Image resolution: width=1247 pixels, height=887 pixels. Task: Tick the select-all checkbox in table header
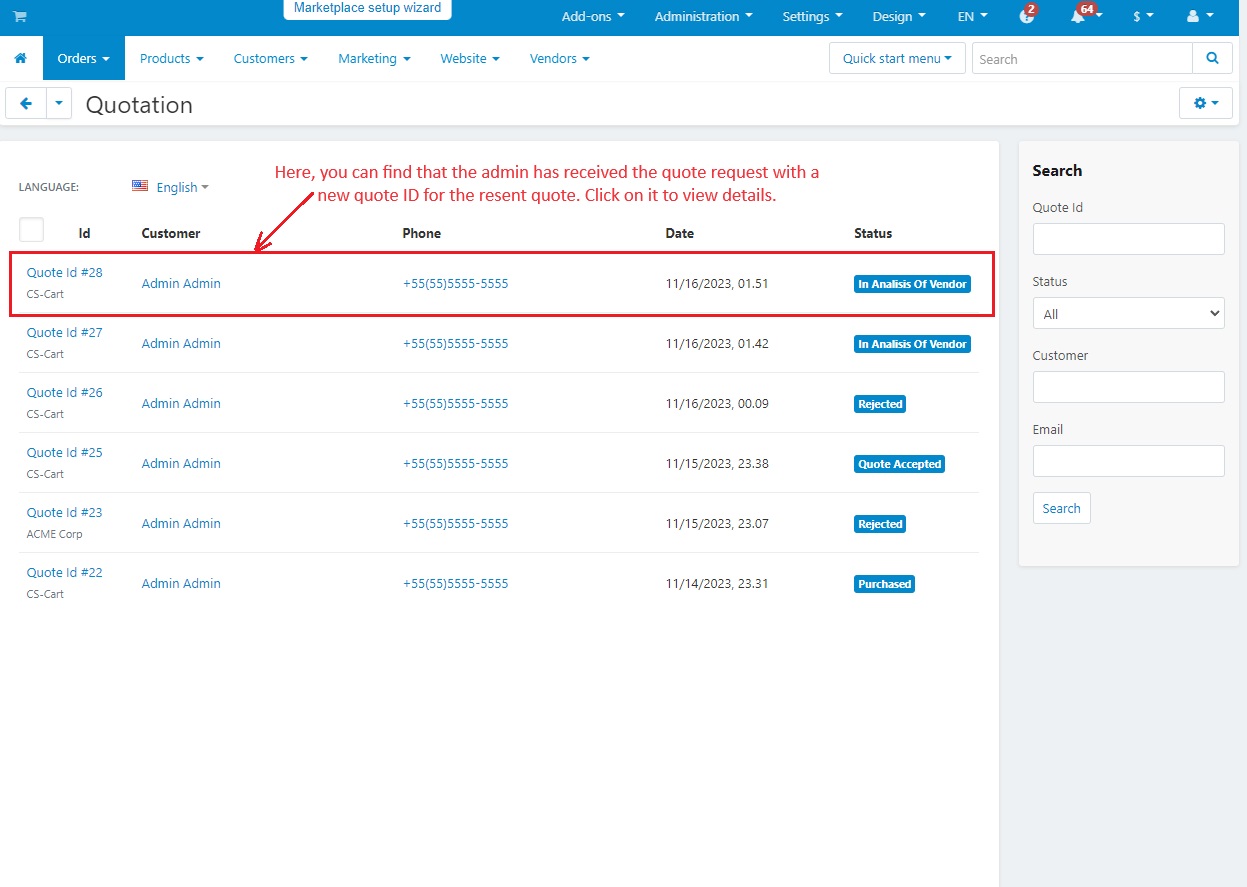coord(31,230)
